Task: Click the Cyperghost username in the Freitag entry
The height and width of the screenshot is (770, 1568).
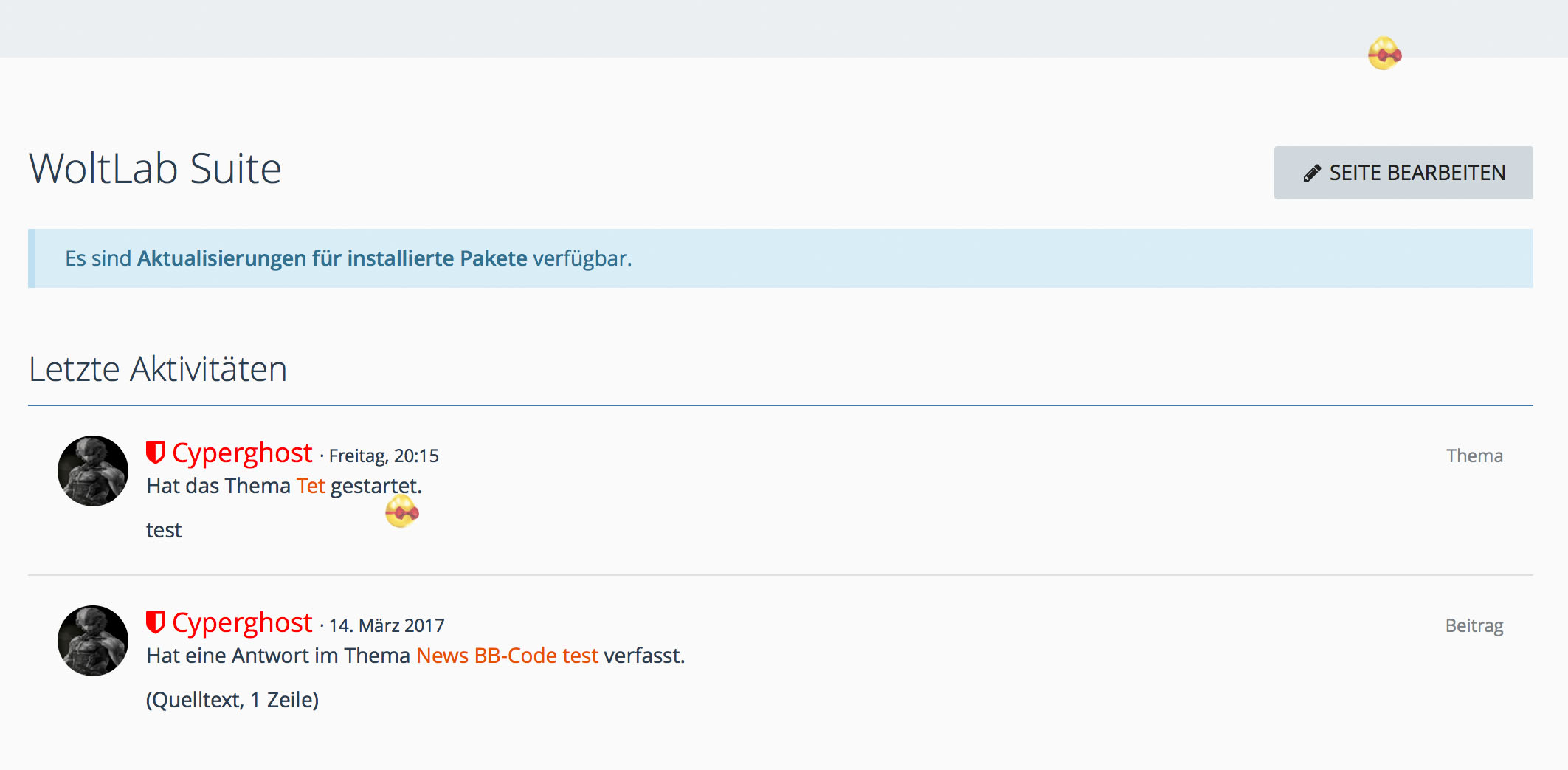Action: pos(242,453)
